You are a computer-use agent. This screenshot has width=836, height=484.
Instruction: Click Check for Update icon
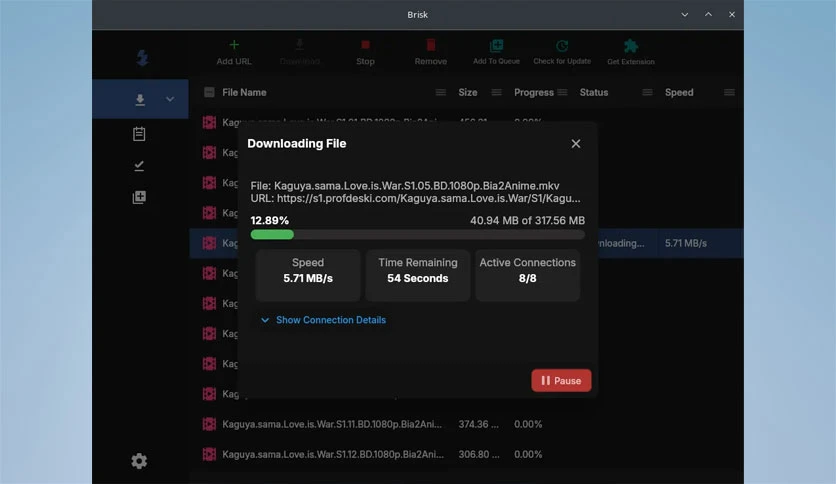[562, 46]
